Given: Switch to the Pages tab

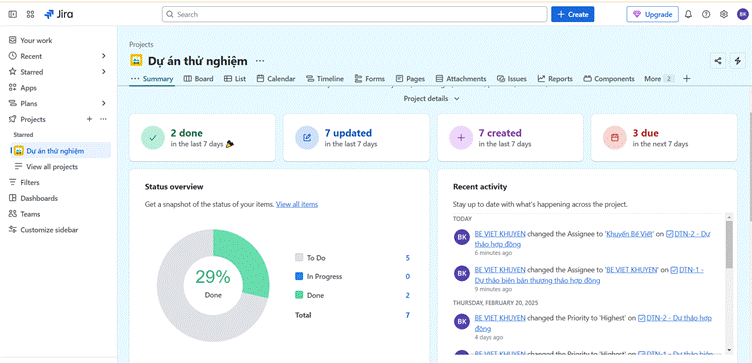Looking at the screenshot, I should tap(410, 79).
